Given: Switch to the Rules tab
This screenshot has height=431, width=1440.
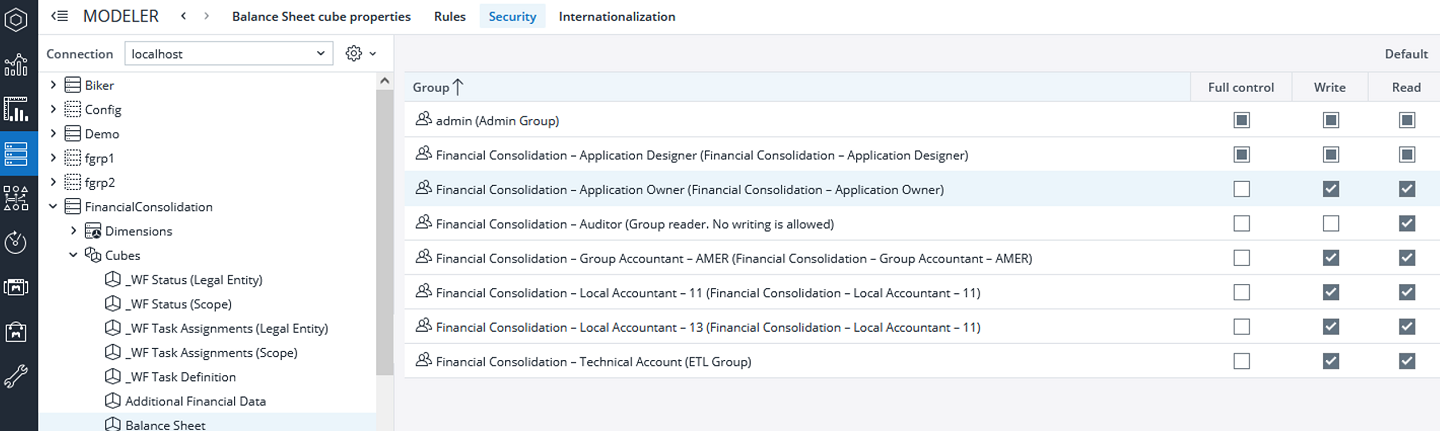Looking at the screenshot, I should [x=449, y=17].
